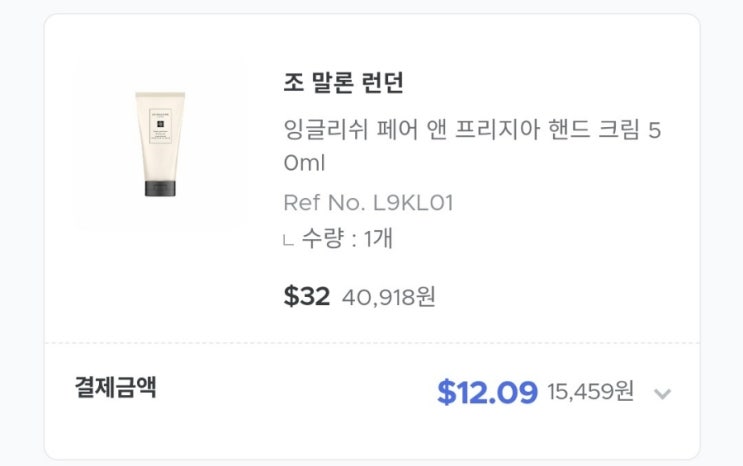The height and width of the screenshot is (466, 743).
Task: Click the 40,918원 won price
Action: (x=388, y=297)
